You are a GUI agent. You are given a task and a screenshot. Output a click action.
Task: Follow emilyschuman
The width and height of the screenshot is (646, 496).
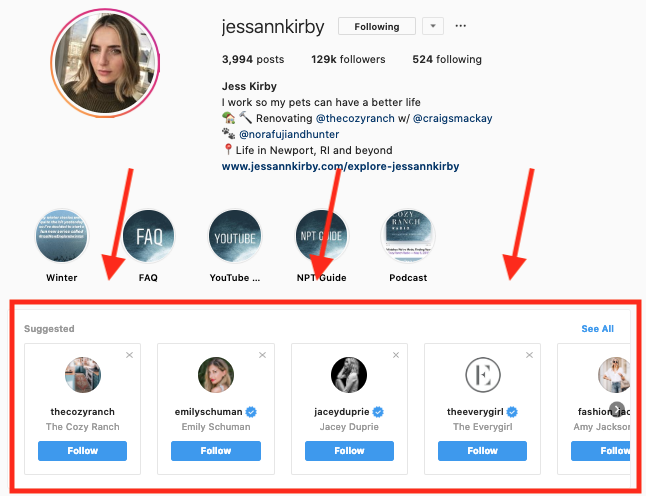pos(216,451)
